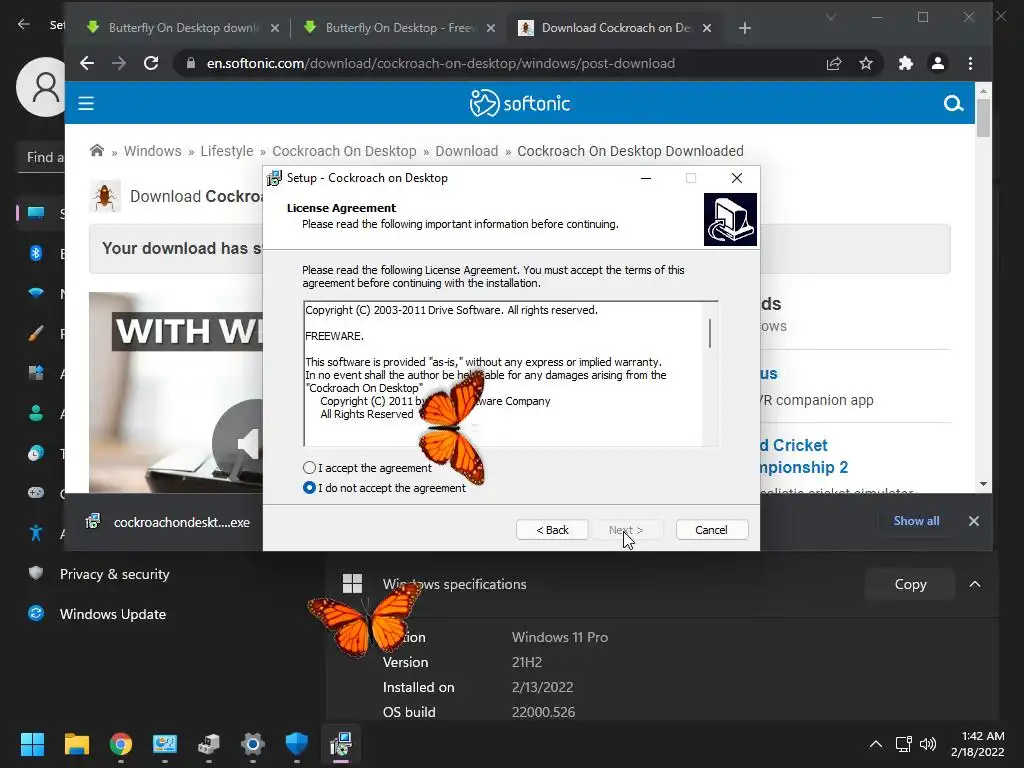Click Chrome forward arrow
Viewport: 1024px width, 768px height.
pyautogui.click(x=119, y=63)
